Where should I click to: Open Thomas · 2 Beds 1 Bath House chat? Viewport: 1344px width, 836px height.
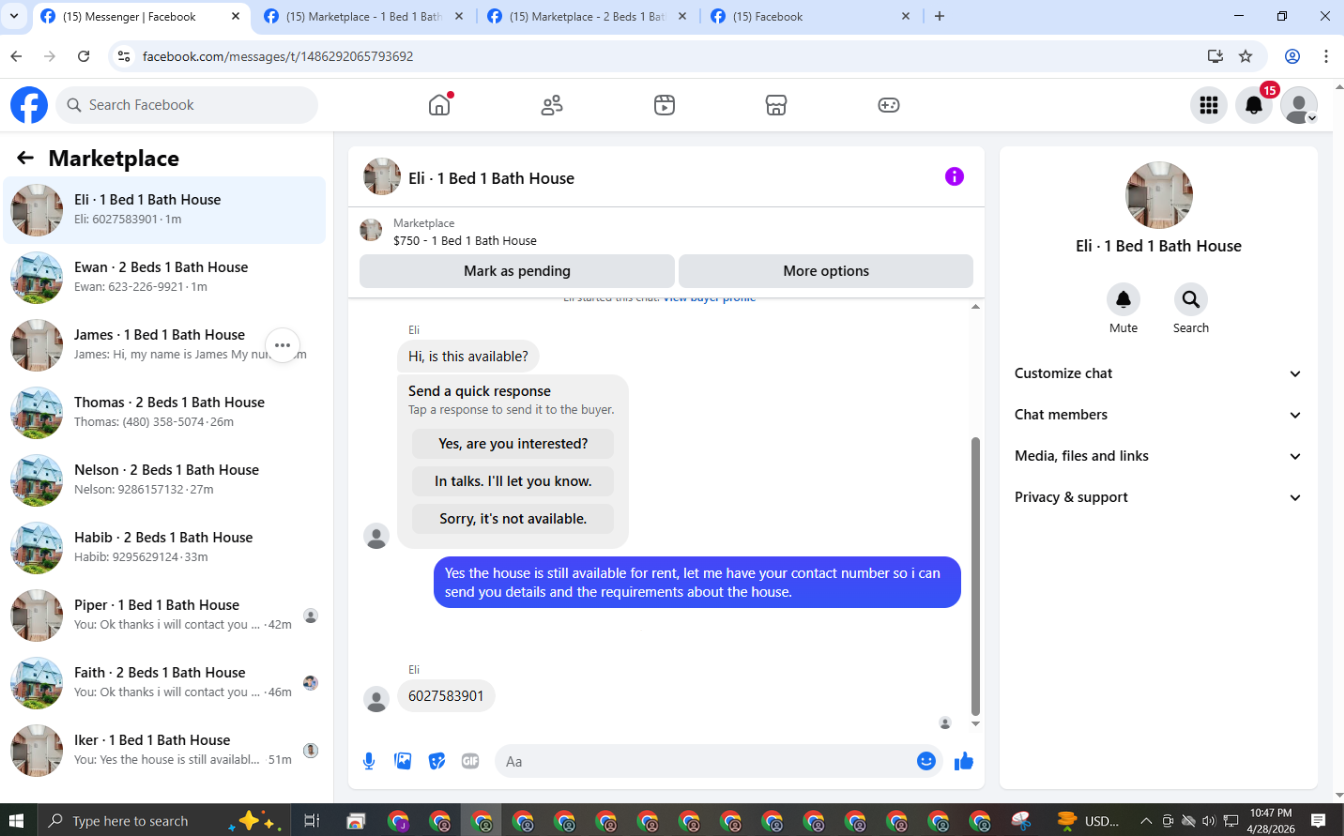tap(166, 412)
